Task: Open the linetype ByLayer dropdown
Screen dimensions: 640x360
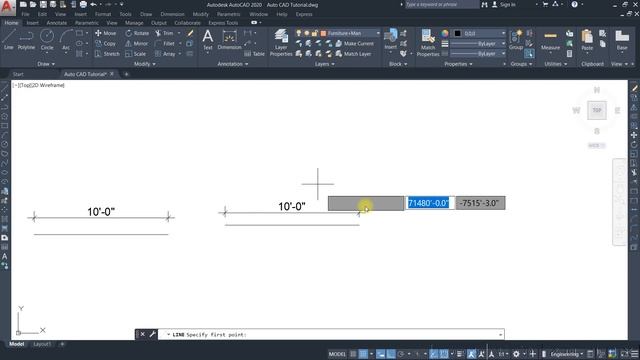Action: click(478, 53)
